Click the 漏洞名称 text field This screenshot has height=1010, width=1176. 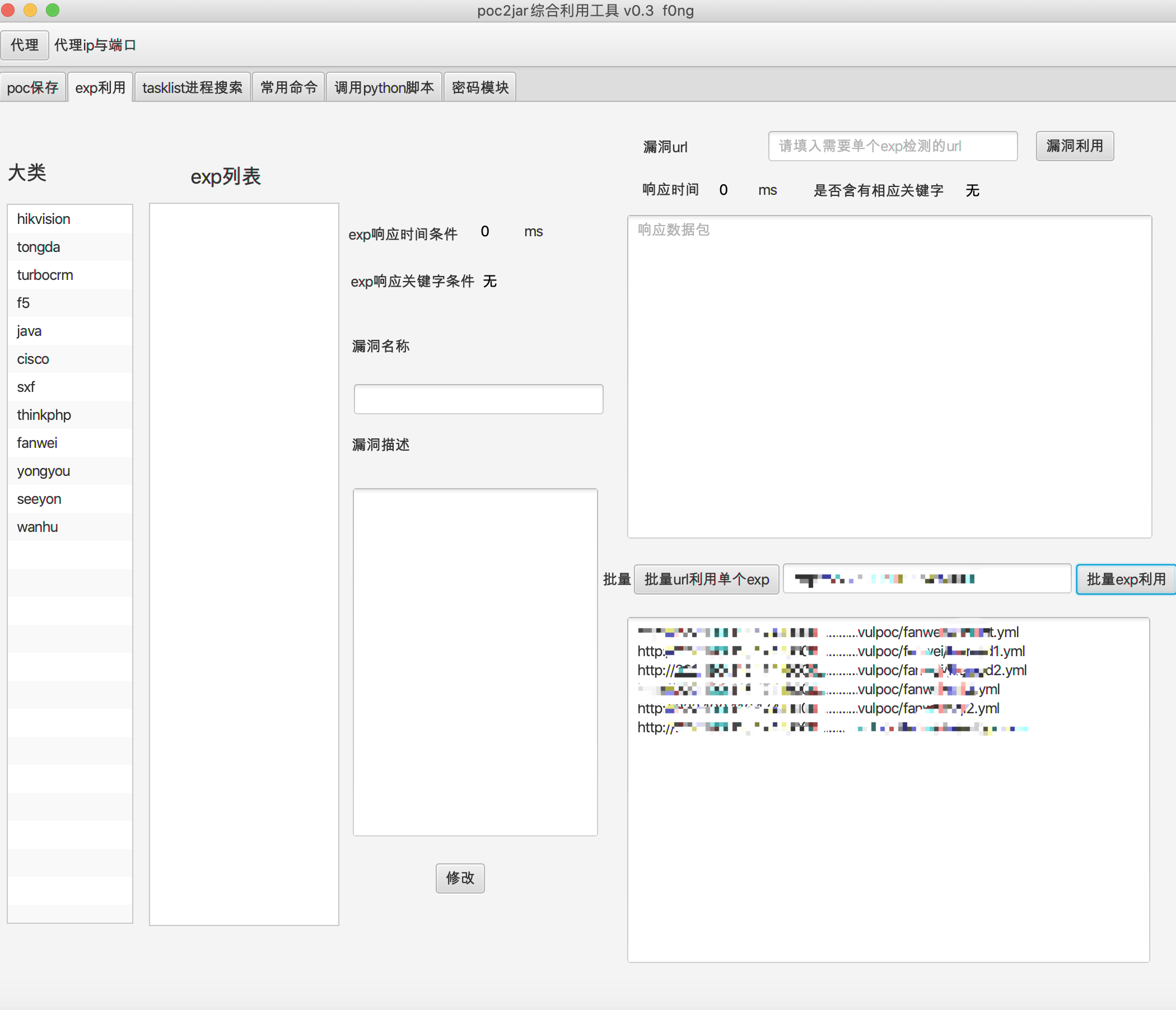tap(478, 399)
